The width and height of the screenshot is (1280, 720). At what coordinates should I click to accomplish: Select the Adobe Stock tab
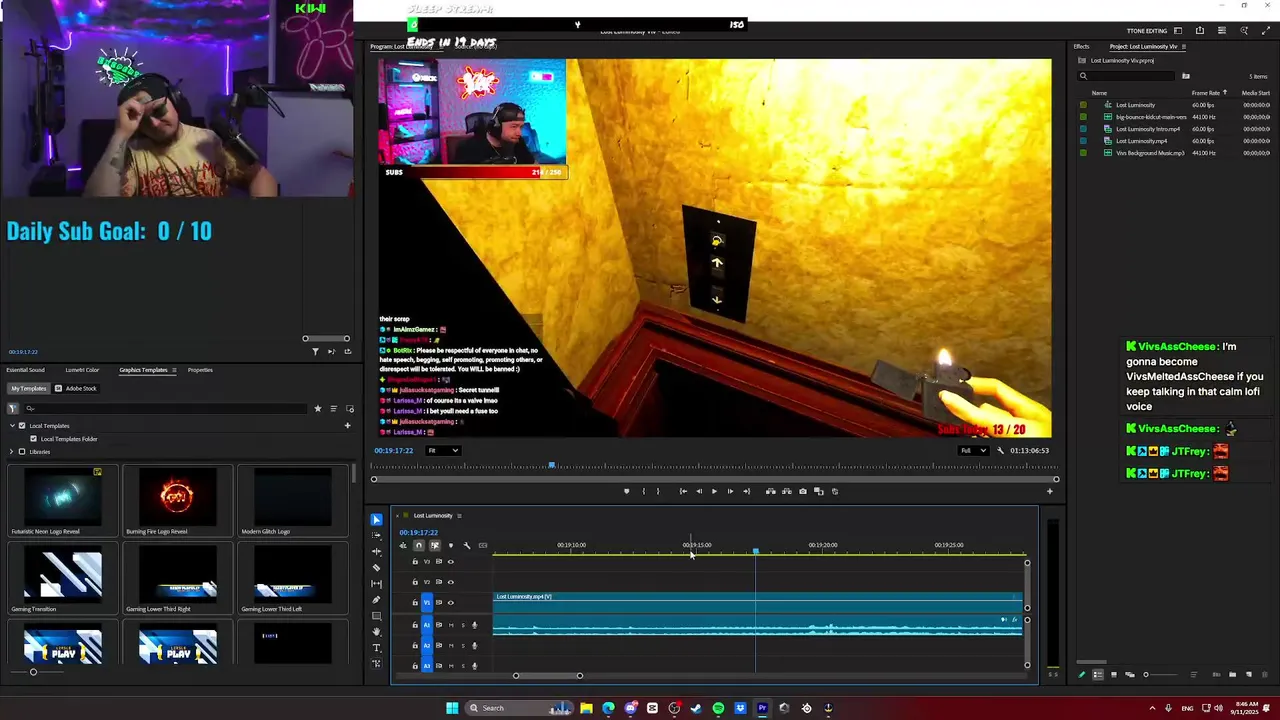pos(76,388)
